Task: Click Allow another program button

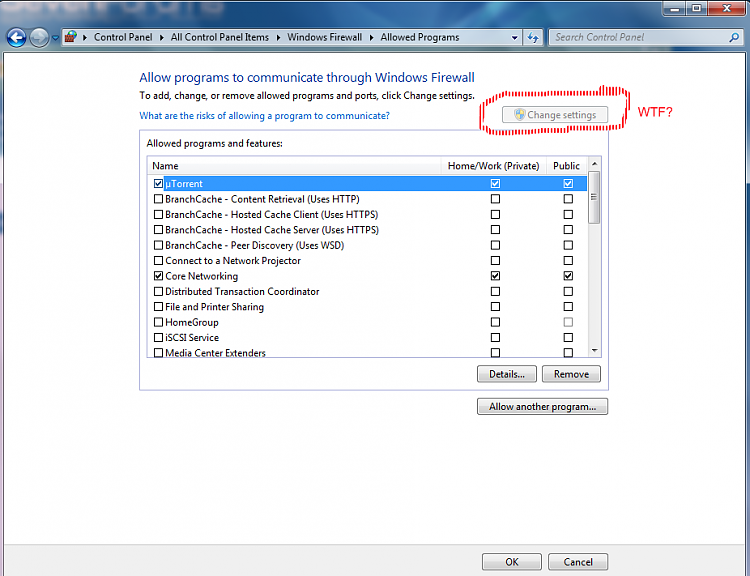Action: pyautogui.click(x=542, y=407)
